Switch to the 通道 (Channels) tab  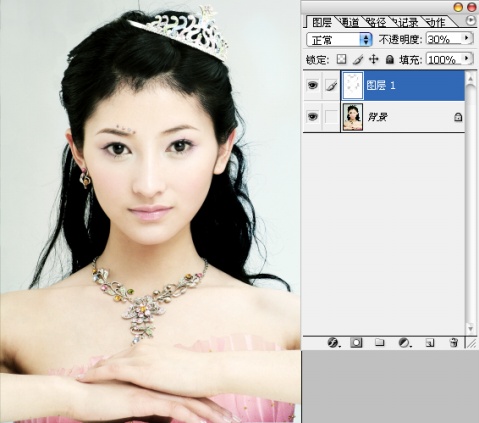point(350,23)
